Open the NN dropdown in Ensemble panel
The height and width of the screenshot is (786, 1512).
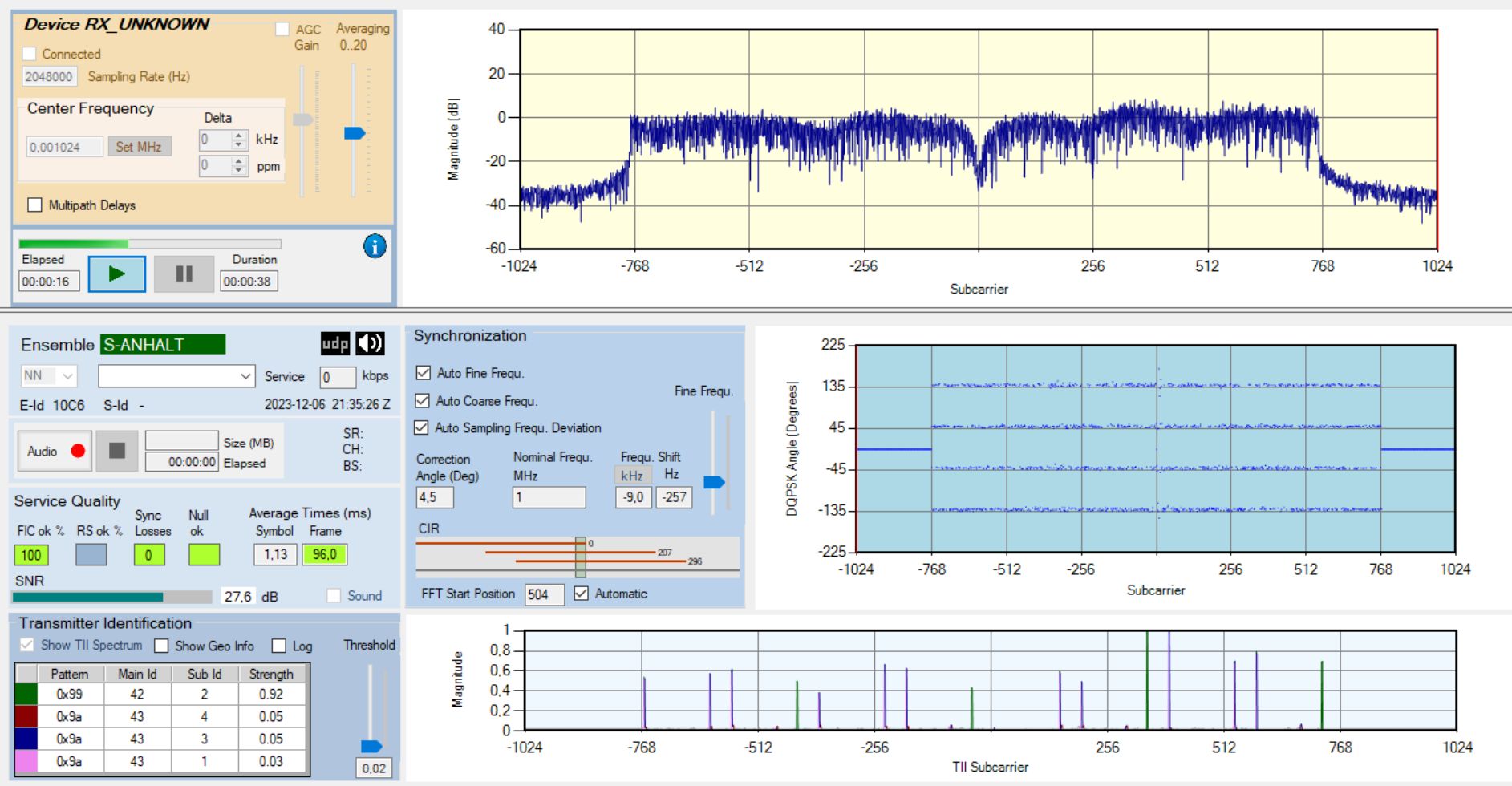point(49,376)
